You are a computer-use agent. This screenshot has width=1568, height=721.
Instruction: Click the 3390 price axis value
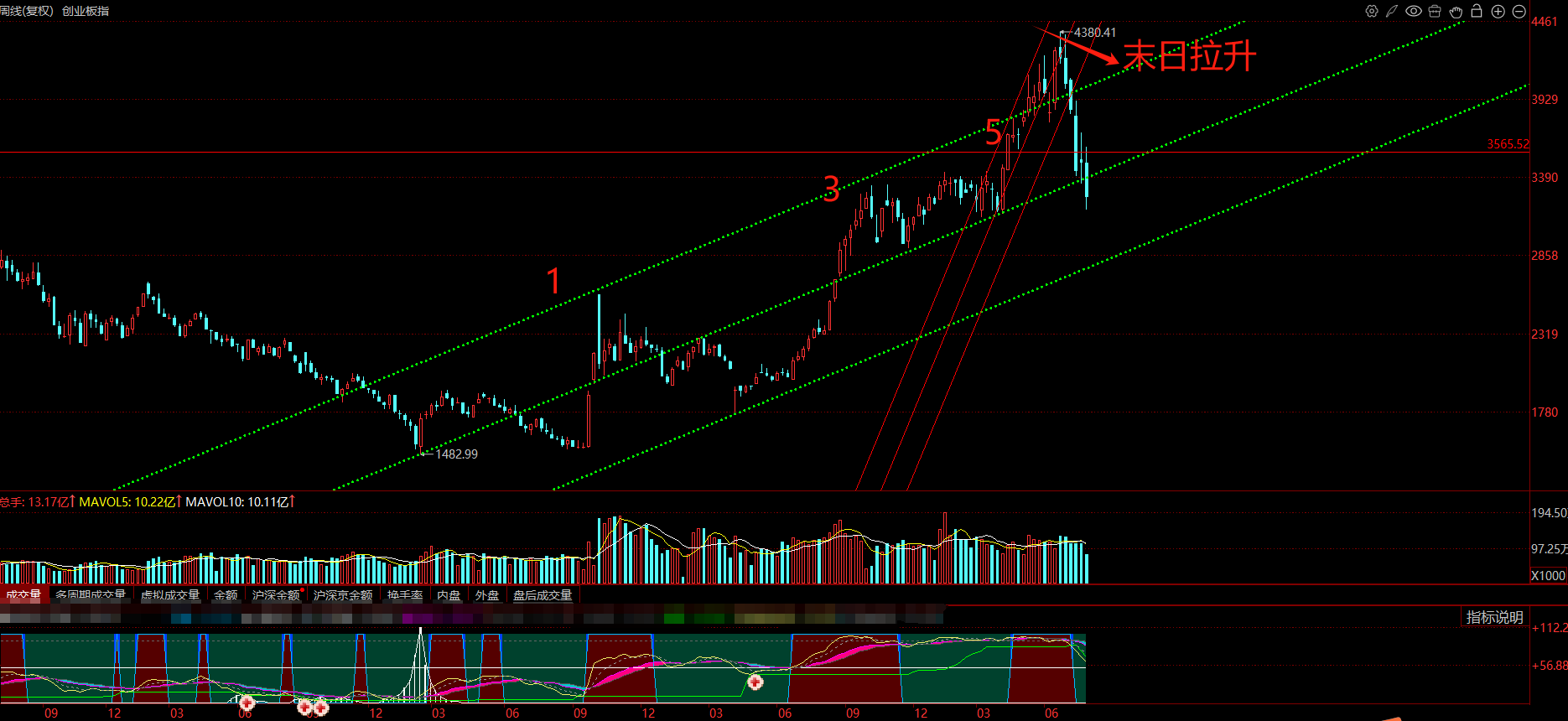pos(1545,178)
